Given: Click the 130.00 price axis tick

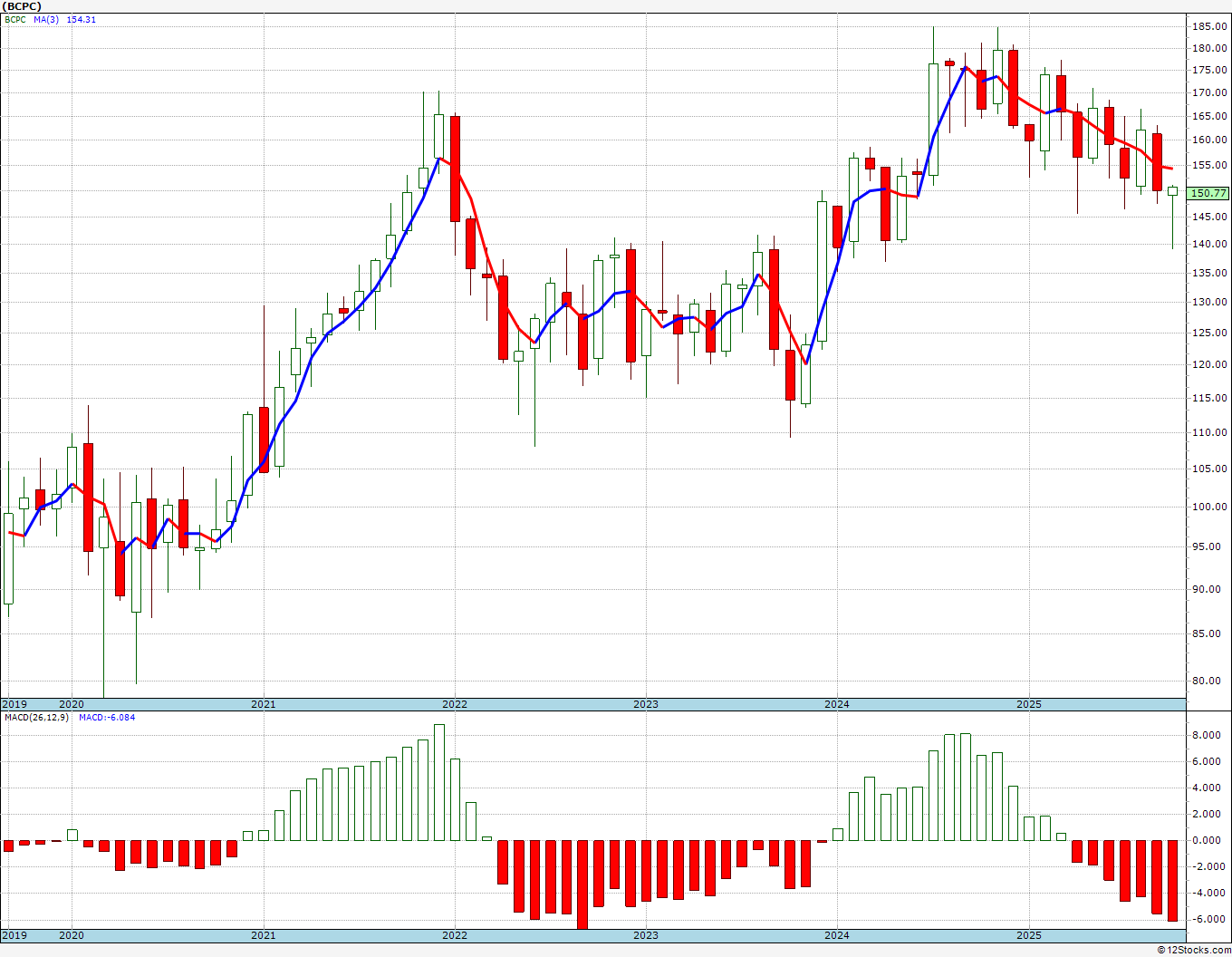Looking at the screenshot, I should (1209, 302).
